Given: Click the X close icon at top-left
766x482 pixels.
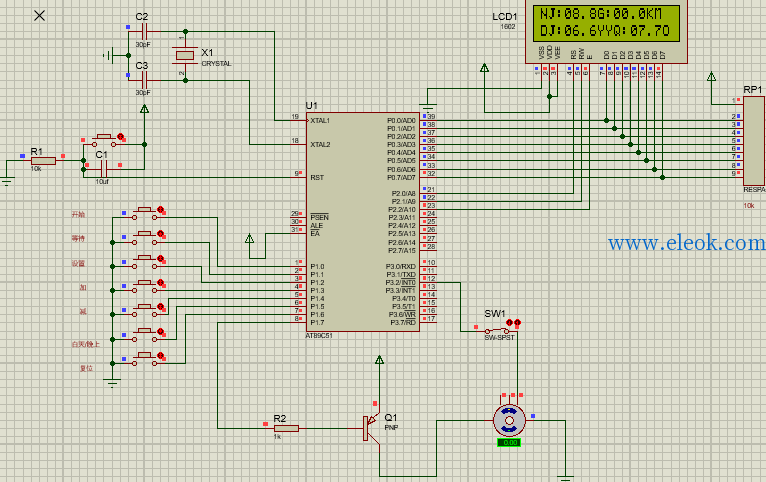Looking at the screenshot, I should coord(40,16).
